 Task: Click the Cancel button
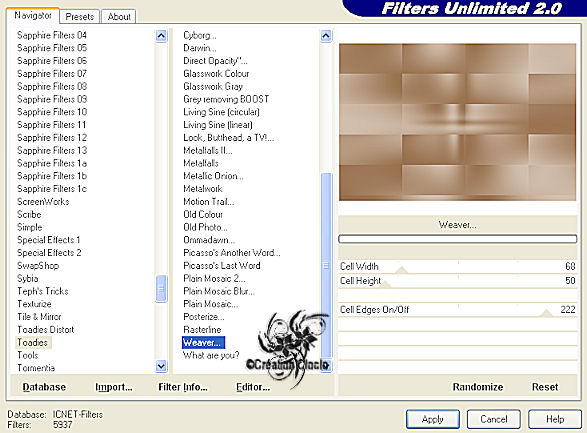[493, 419]
